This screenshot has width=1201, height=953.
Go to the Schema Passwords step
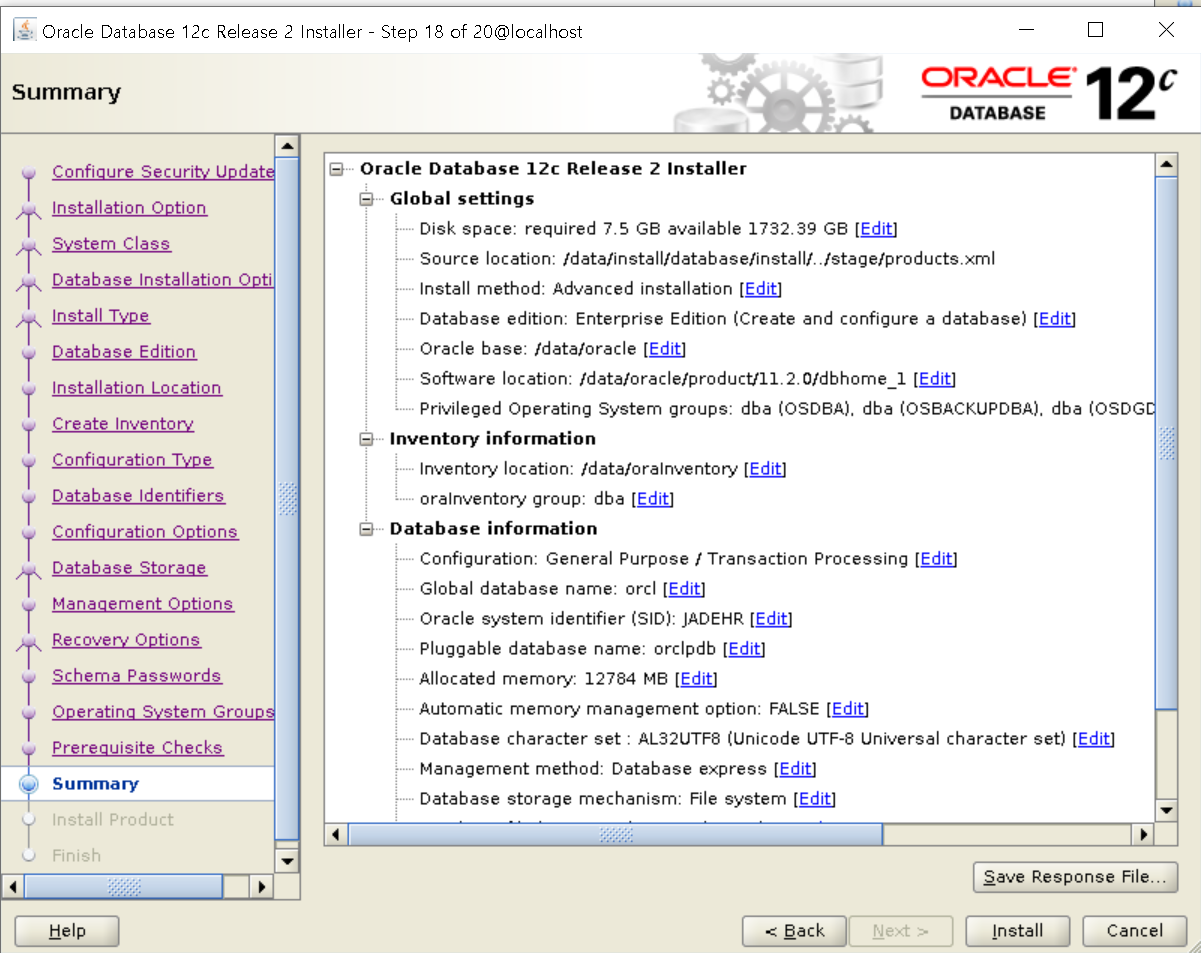pos(137,676)
